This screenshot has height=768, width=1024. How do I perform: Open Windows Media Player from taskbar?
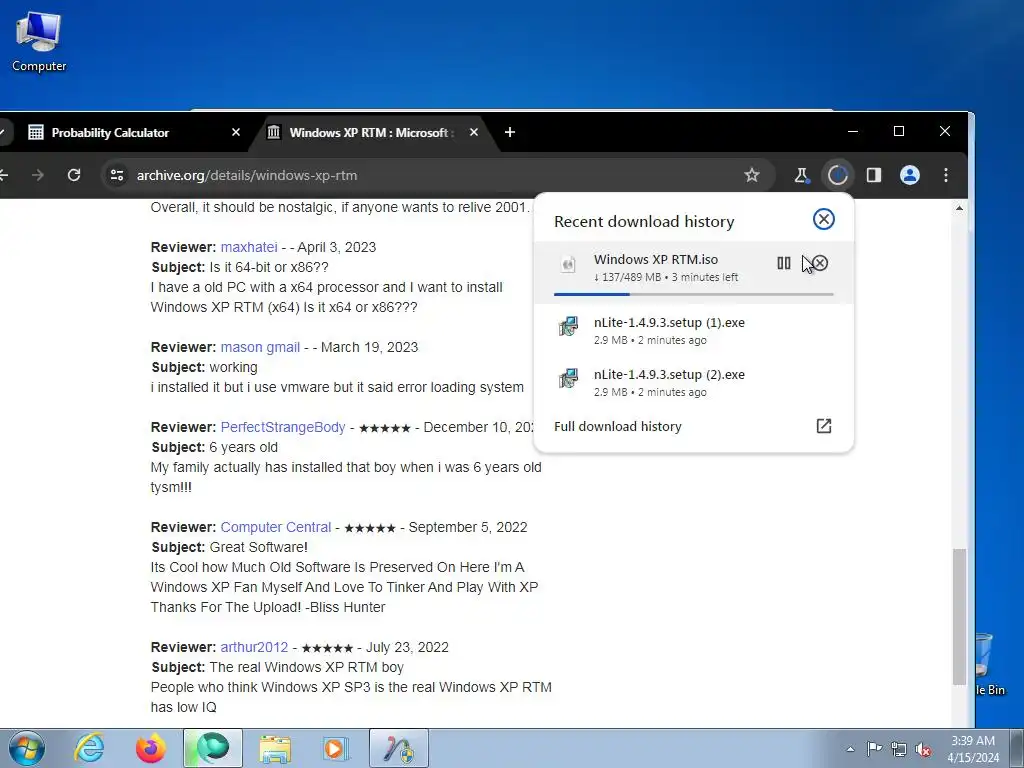coord(337,748)
